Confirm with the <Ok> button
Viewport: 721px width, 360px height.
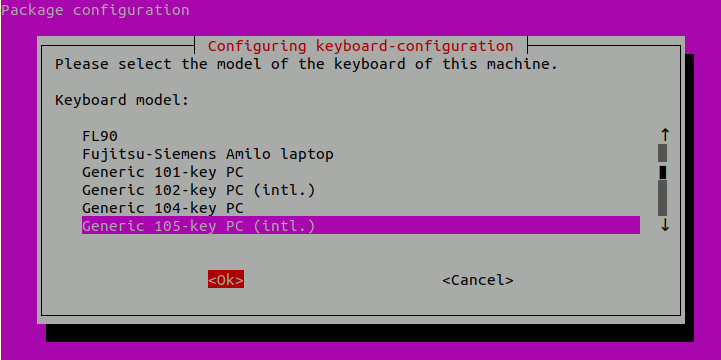click(226, 280)
